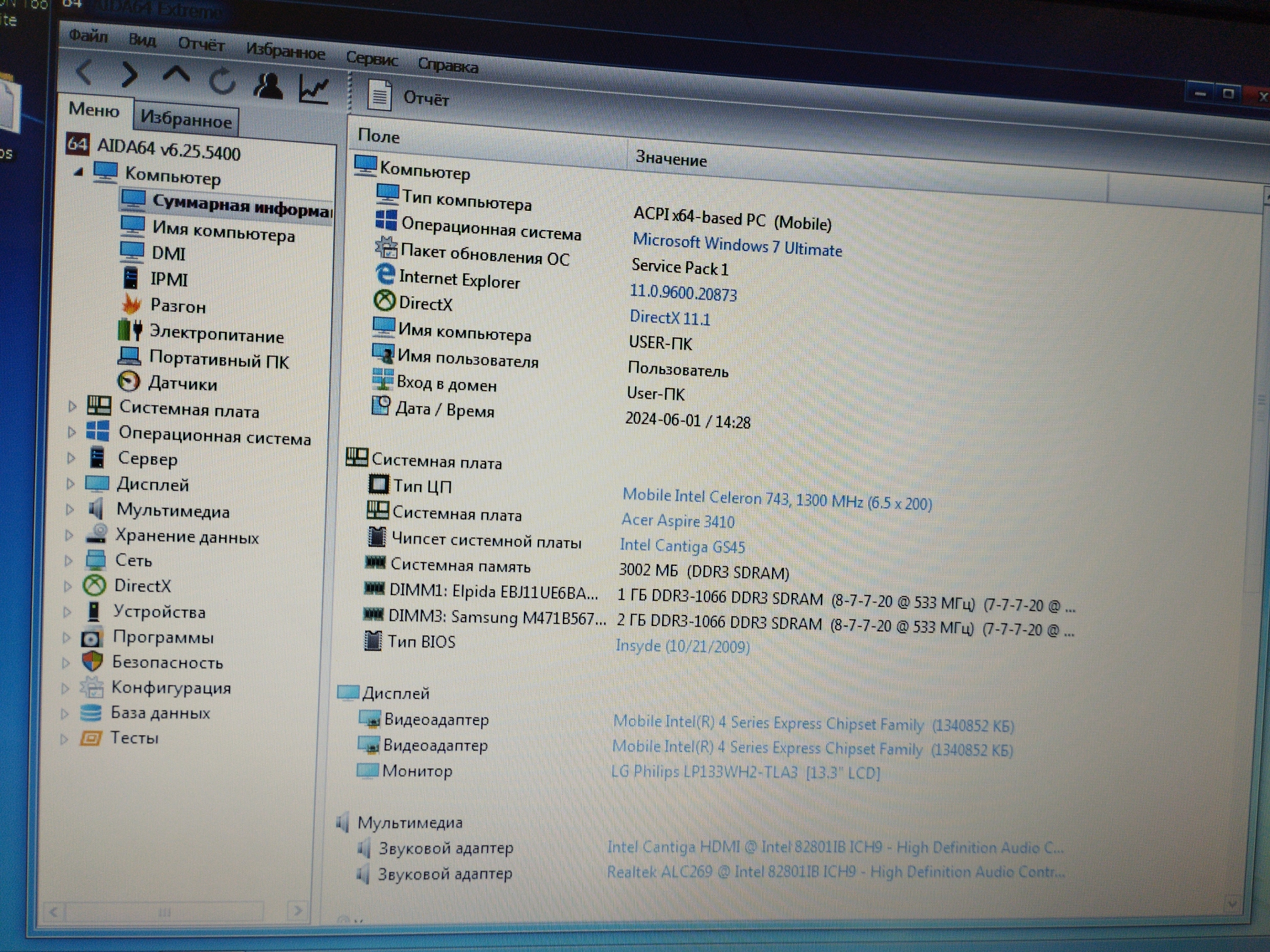1270x952 pixels.
Task: Open the DirectX 11.1 link
Action: pos(669,318)
